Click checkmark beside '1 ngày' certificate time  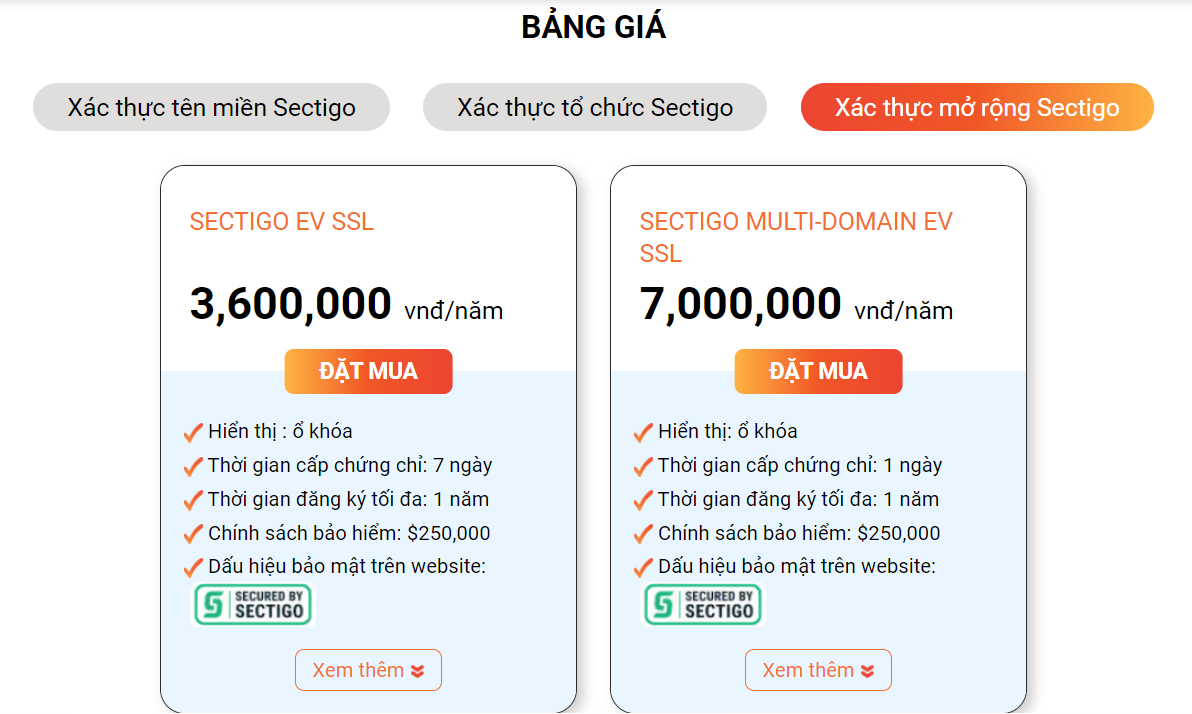(643, 465)
